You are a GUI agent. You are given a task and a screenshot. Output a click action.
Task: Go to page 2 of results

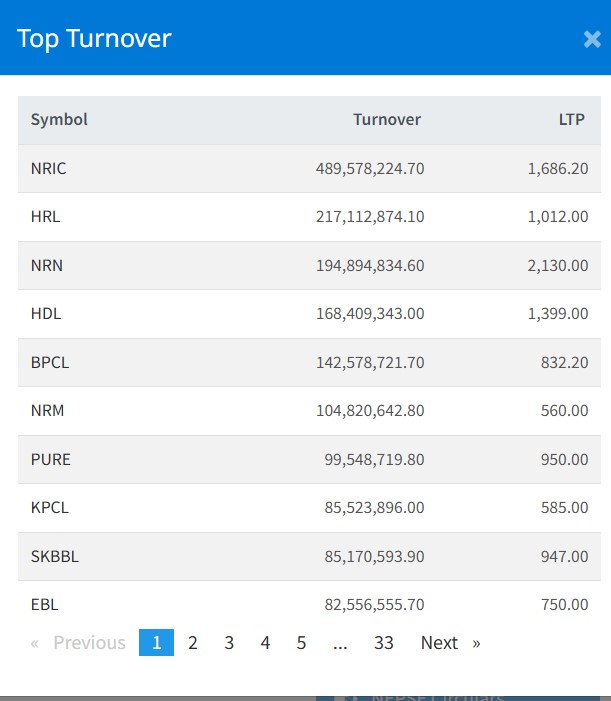(x=193, y=643)
